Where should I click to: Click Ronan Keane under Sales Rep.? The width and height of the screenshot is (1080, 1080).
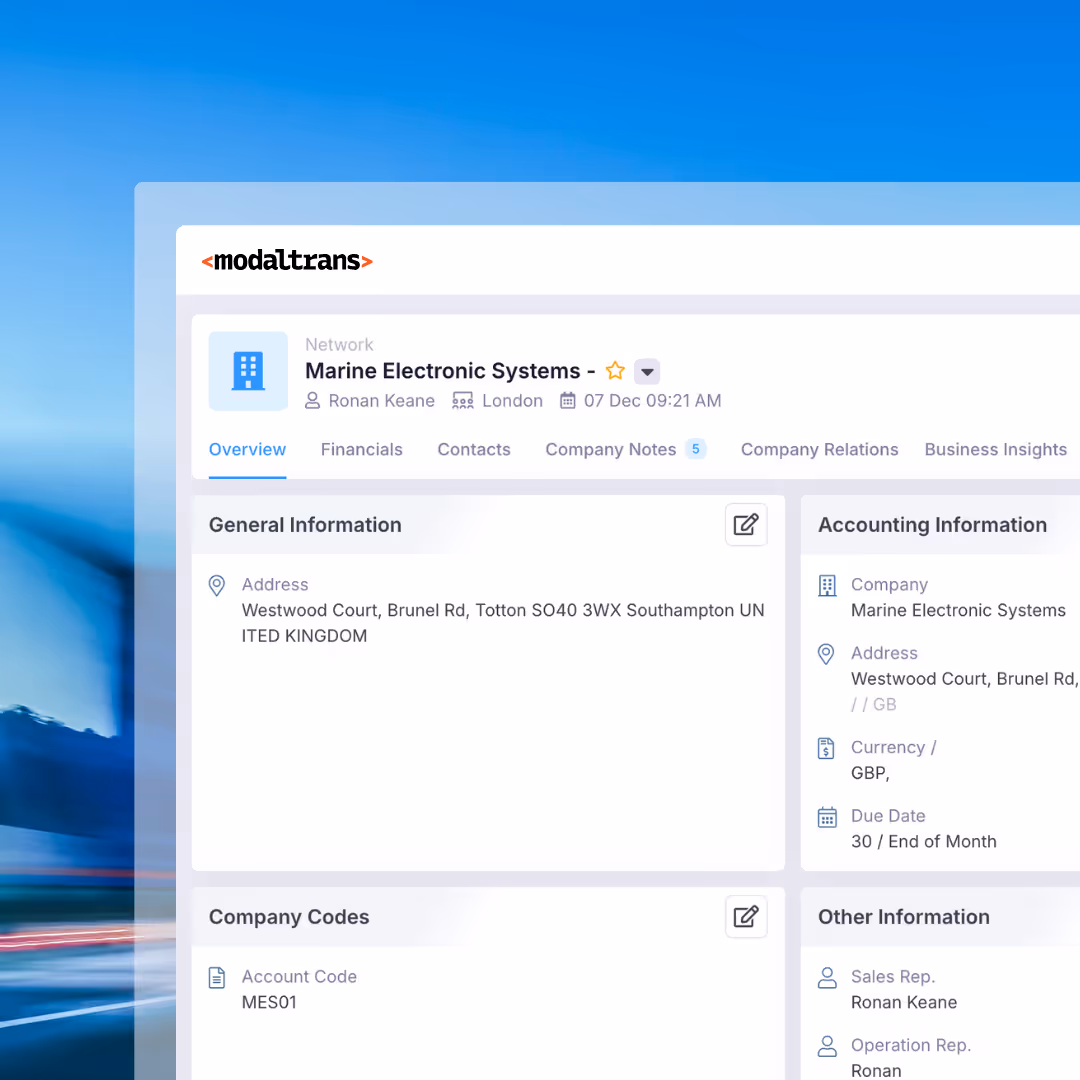904,1002
